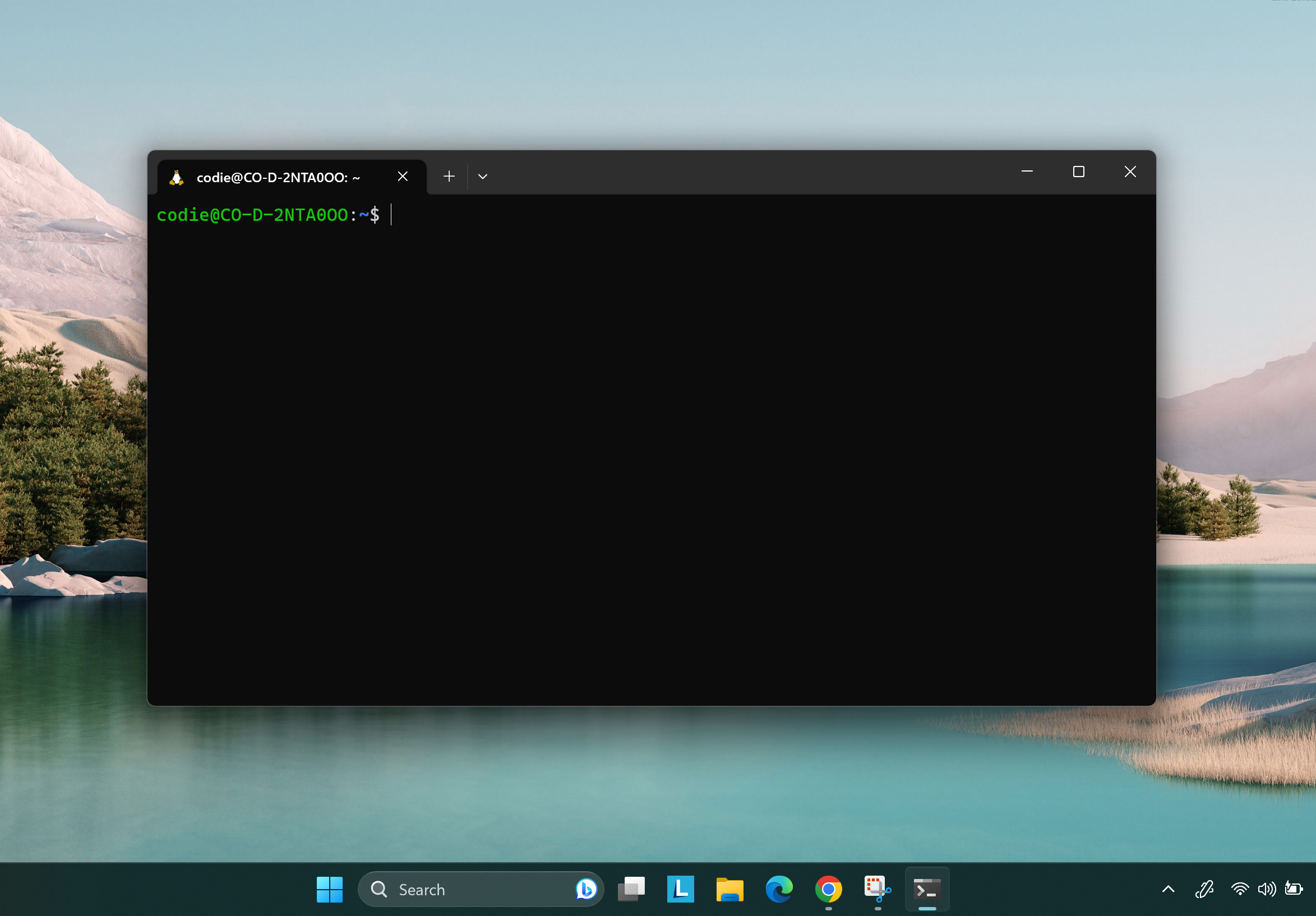Switch to Google Chrome on taskbar

(828, 889)
